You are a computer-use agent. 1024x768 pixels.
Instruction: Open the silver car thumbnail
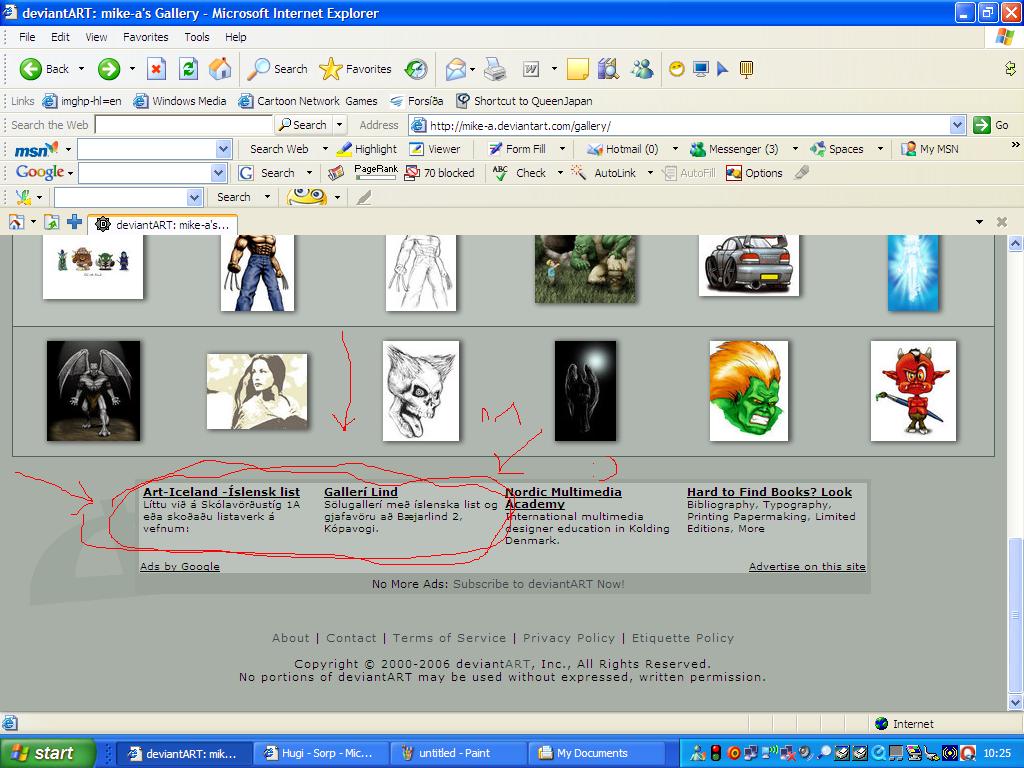(x=748, y=265)
